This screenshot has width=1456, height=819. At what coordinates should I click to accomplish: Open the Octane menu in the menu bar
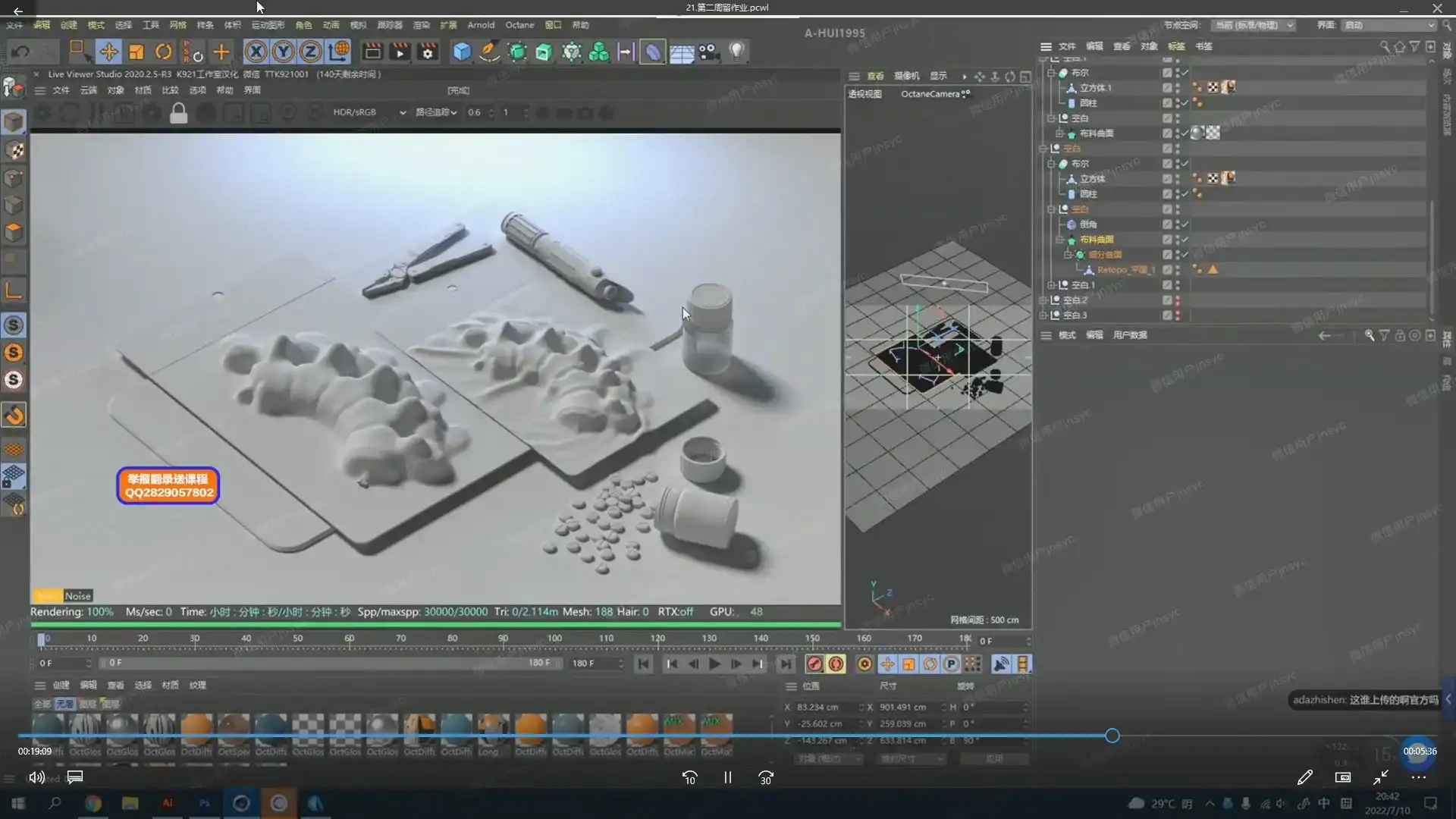pyautogui.click(x=519, y=25)
